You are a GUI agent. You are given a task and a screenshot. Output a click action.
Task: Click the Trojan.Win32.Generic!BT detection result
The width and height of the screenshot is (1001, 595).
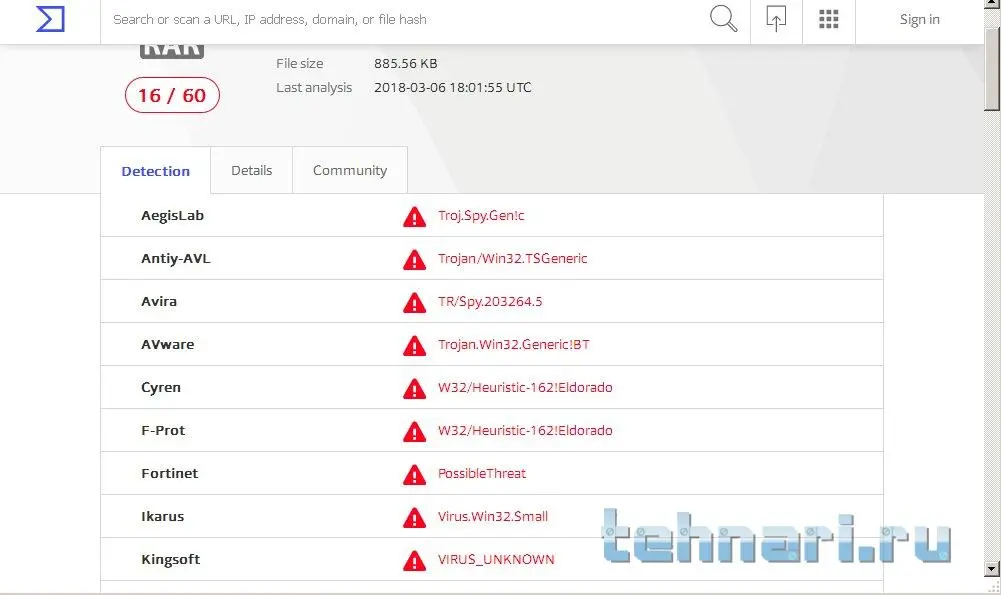click(513, 344)
